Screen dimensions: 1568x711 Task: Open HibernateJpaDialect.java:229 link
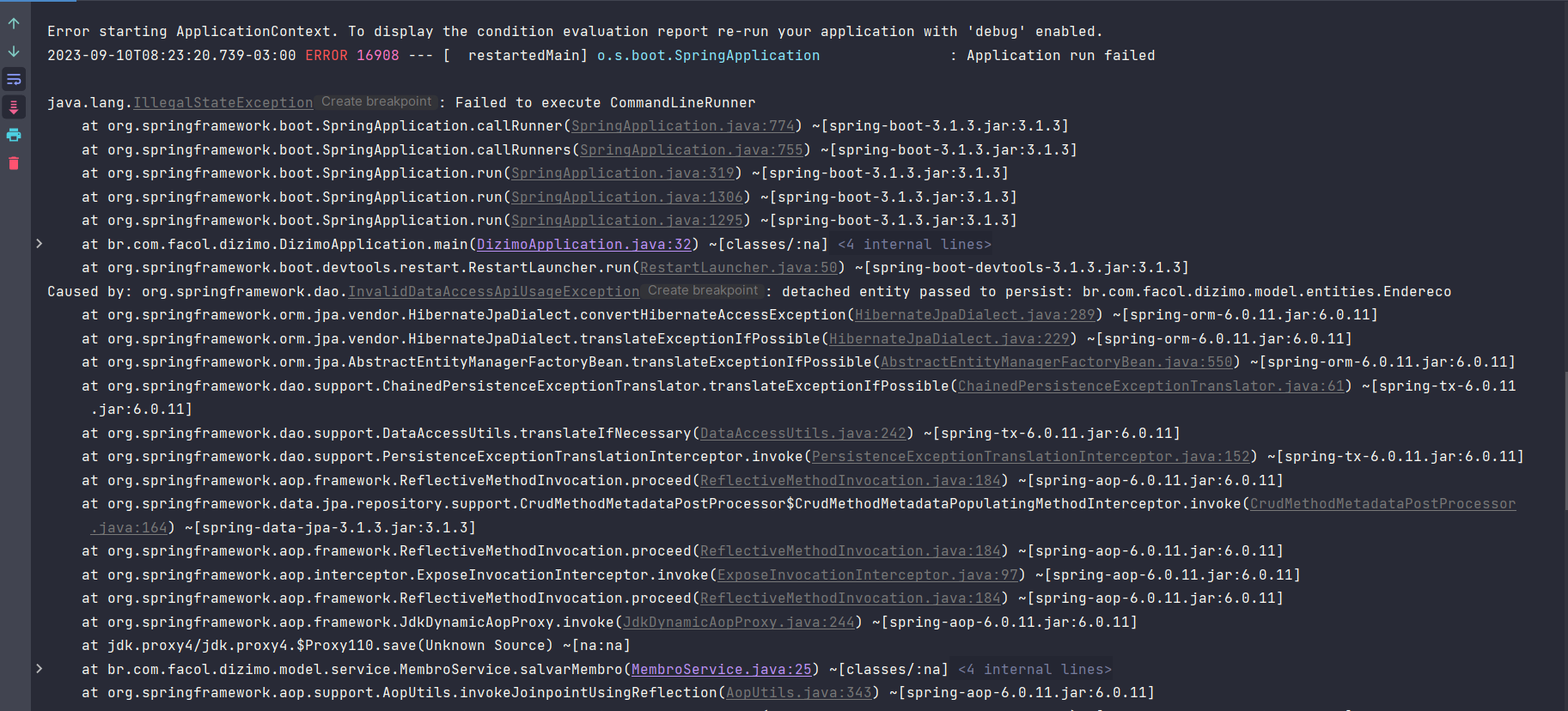949,339
